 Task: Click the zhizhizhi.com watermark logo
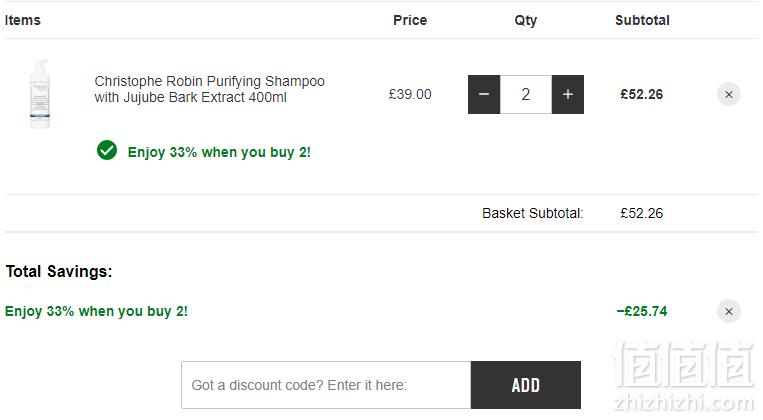[684, 377]
